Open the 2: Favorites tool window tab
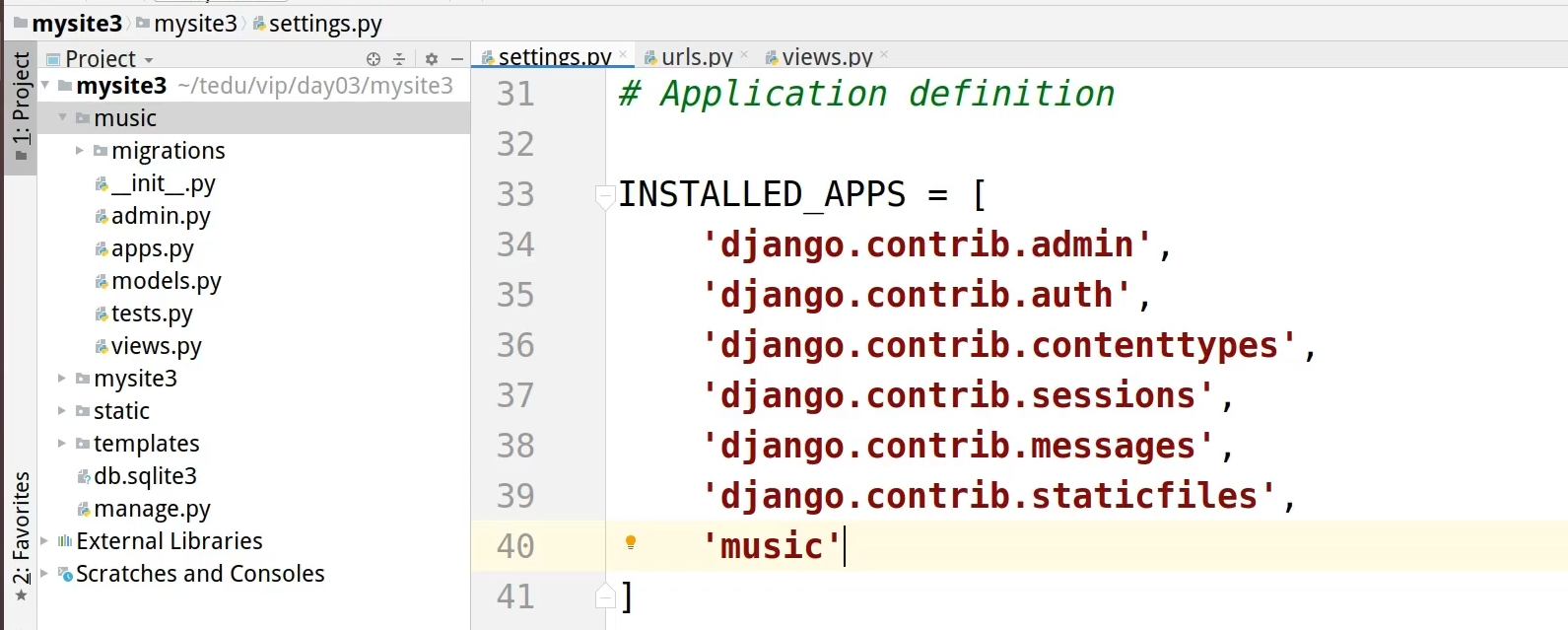1568x630 pixels. point(21,535)
